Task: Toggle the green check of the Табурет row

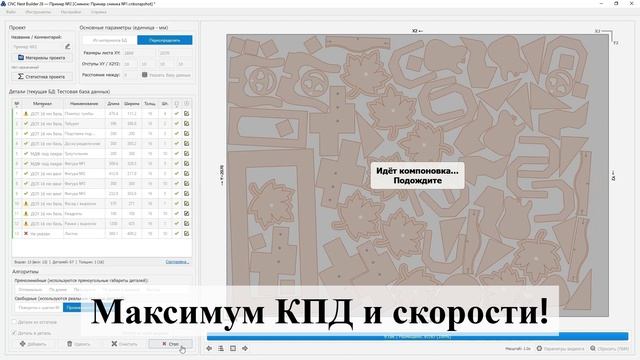Action: coord(177,124)
